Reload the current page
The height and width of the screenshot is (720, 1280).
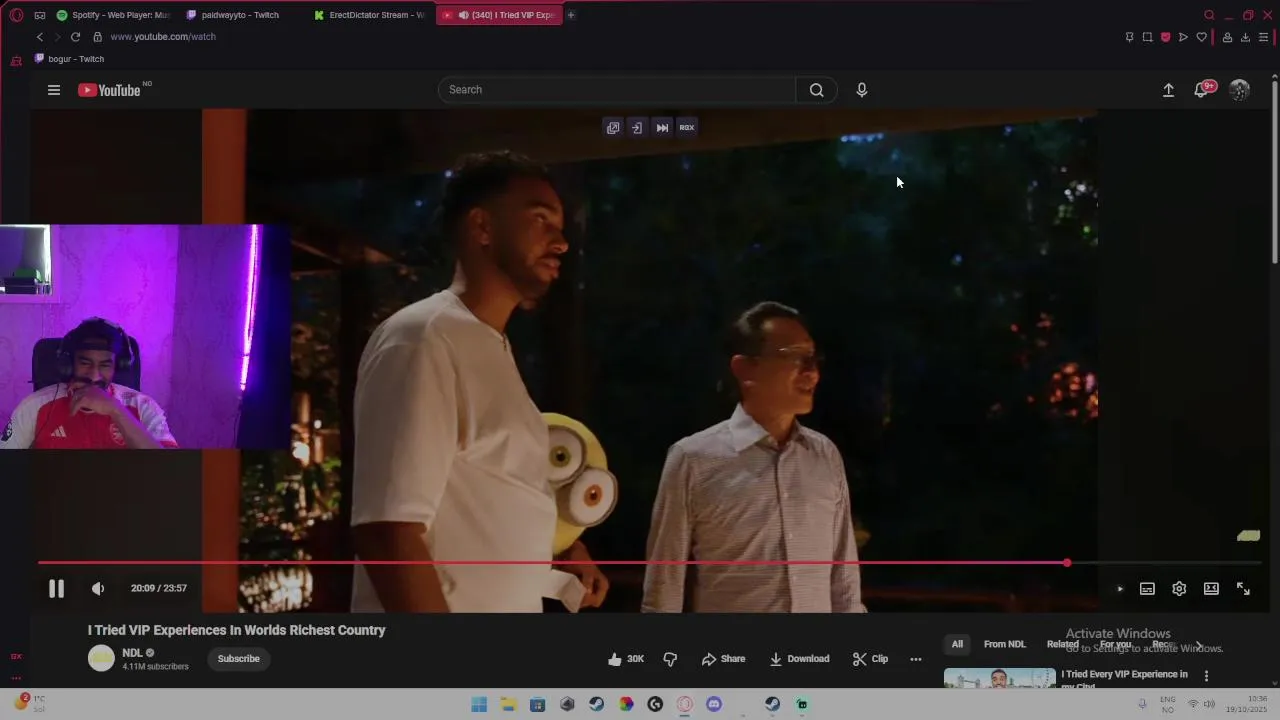[75, 37]
